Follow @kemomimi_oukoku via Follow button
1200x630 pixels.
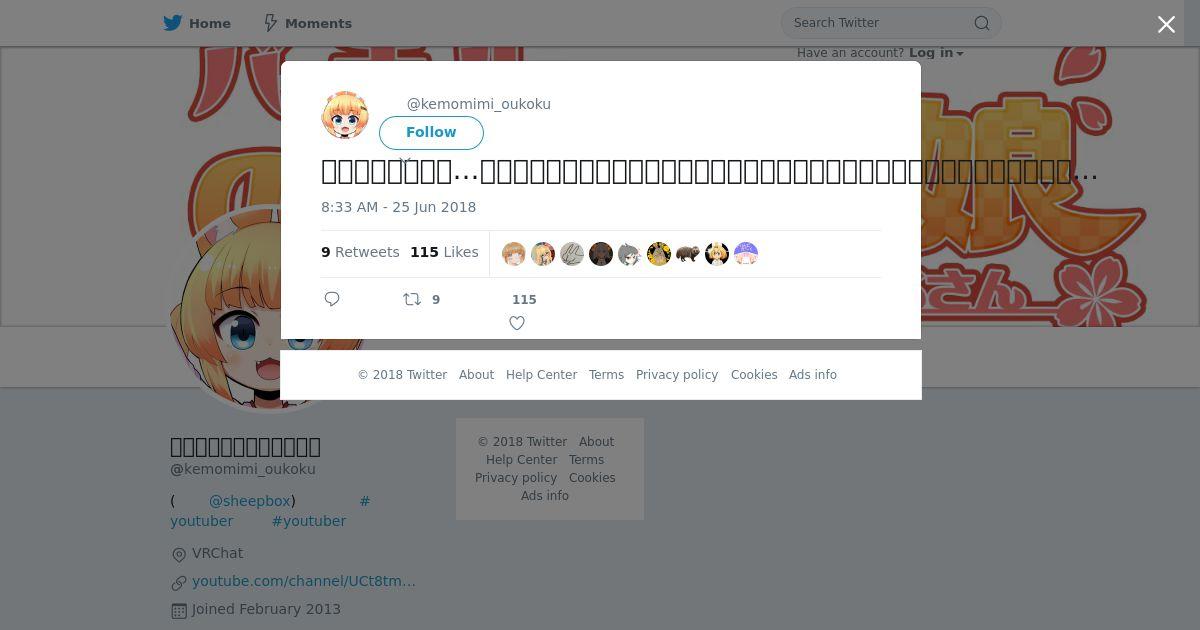431,132
